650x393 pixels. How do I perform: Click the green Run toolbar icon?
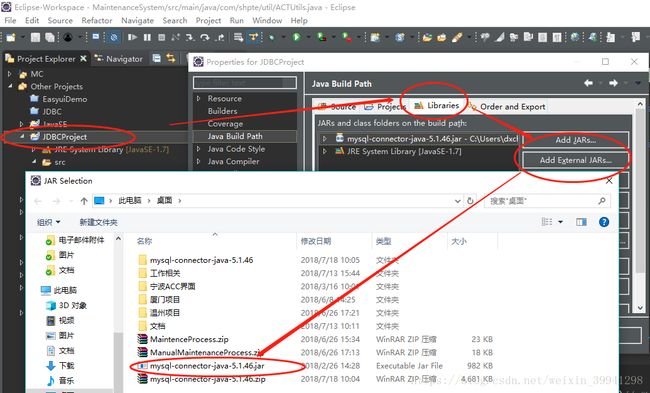pos(296,38)
